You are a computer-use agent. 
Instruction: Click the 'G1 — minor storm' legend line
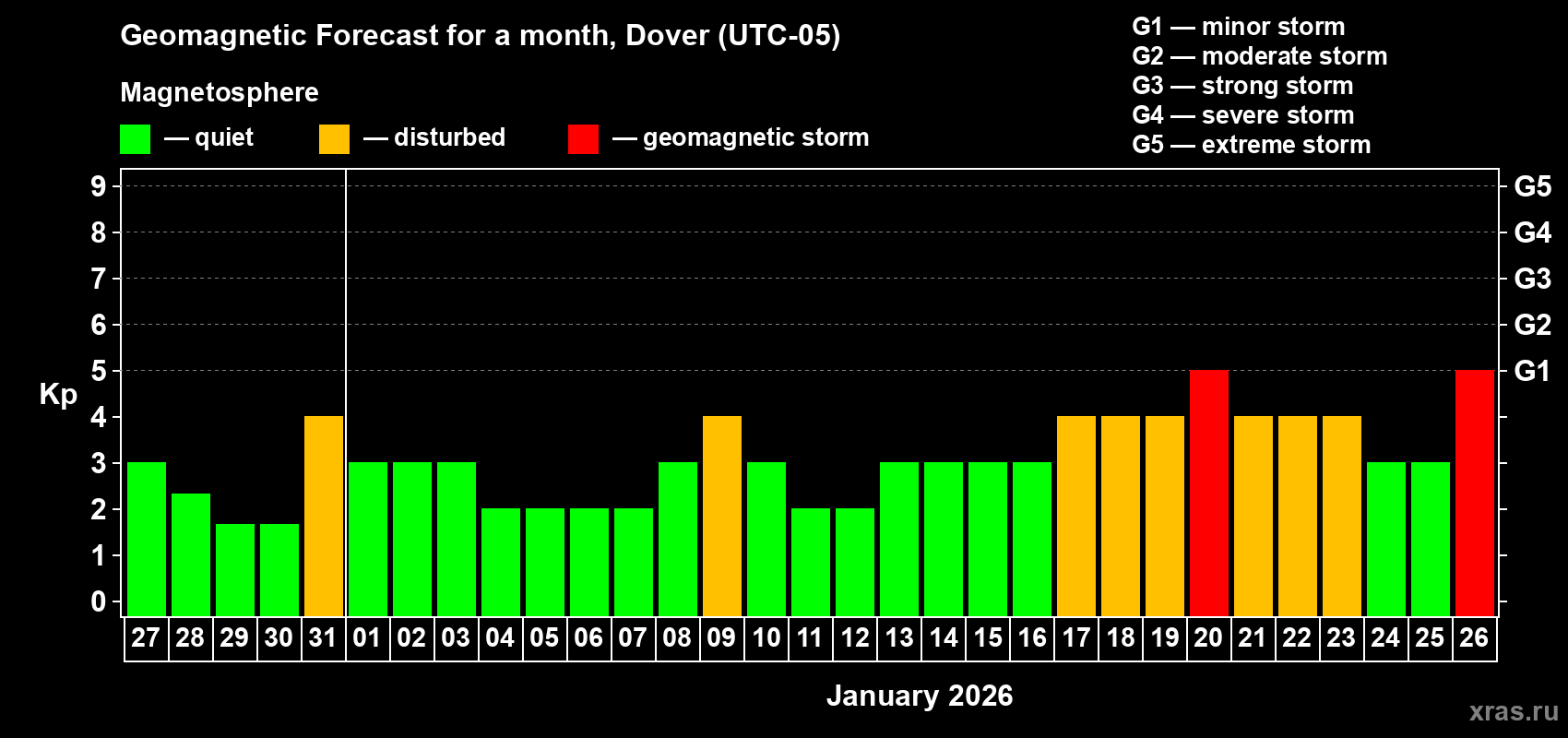point(1239,27)
